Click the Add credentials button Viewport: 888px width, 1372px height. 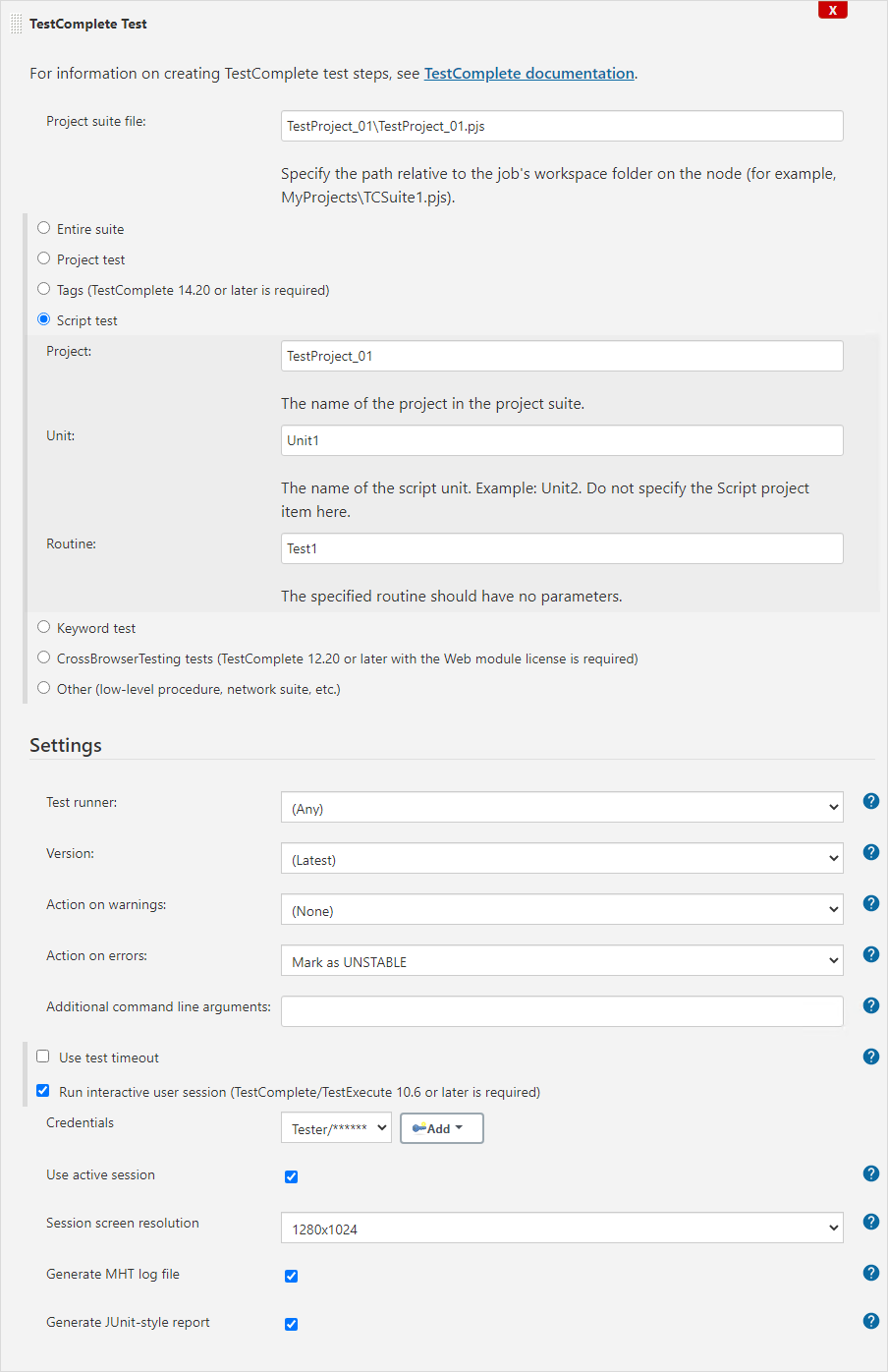(441, 1128)
